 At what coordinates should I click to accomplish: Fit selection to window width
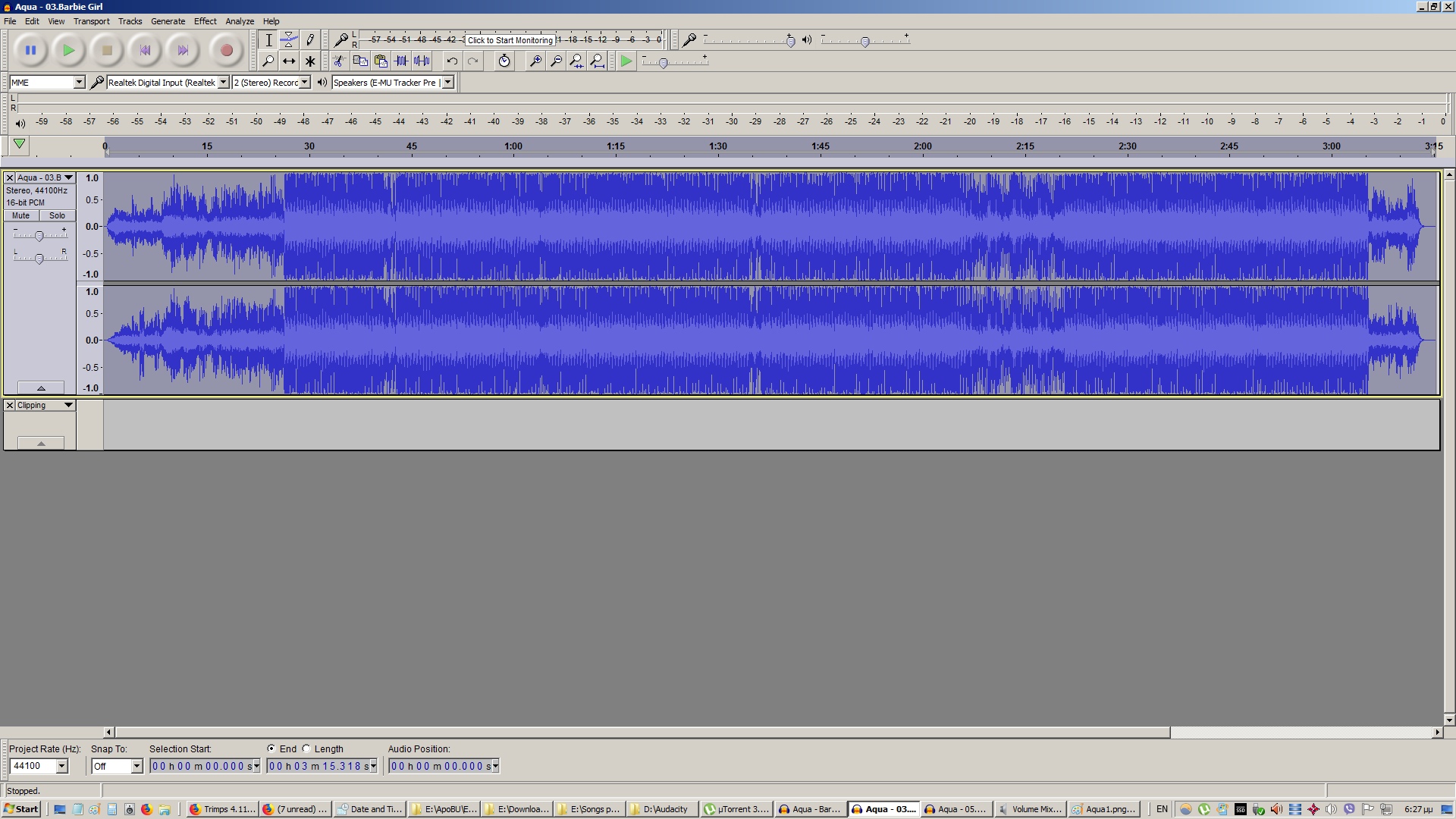click(x=576, y=61)
